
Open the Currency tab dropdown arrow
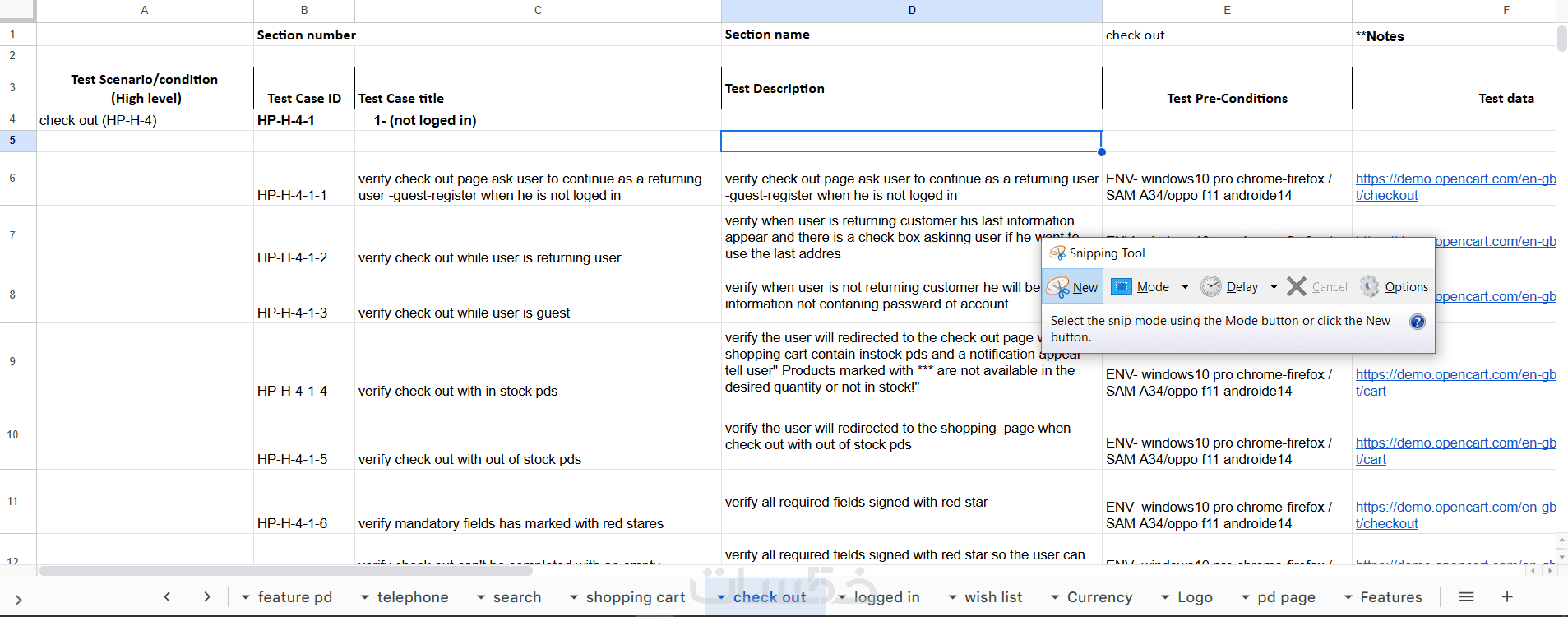(x=1054, y=597)
